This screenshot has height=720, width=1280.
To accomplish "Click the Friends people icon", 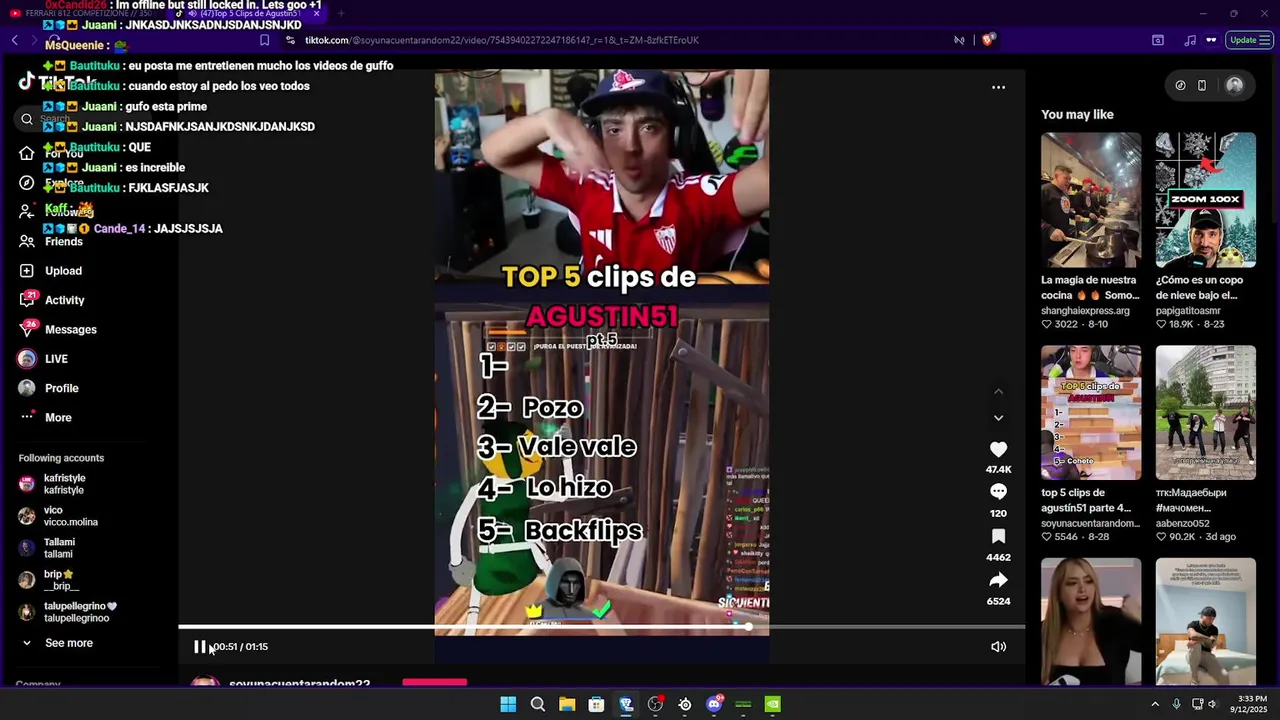I will coord(27,242).
